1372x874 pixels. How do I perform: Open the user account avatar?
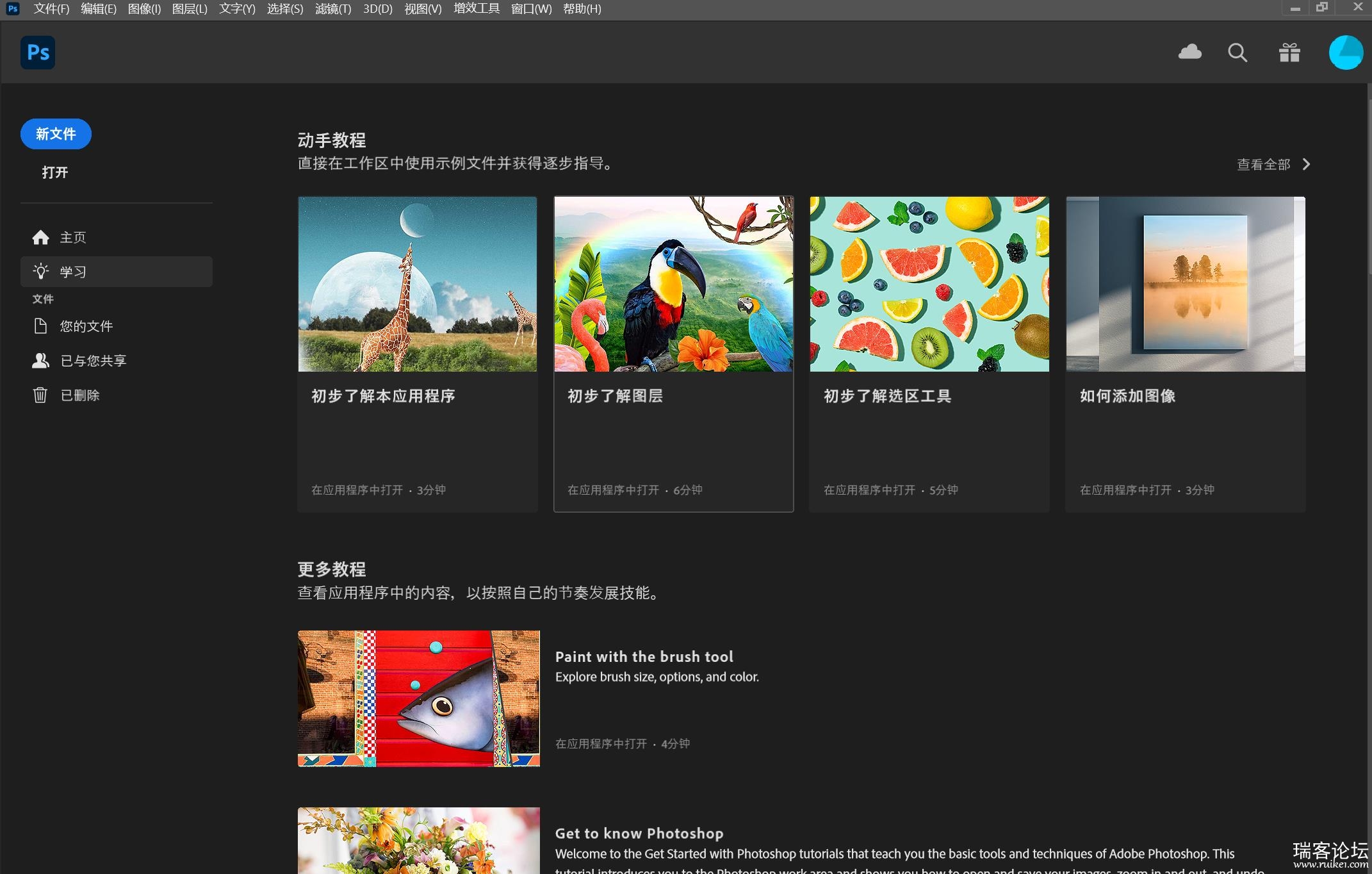point(1346,53)
